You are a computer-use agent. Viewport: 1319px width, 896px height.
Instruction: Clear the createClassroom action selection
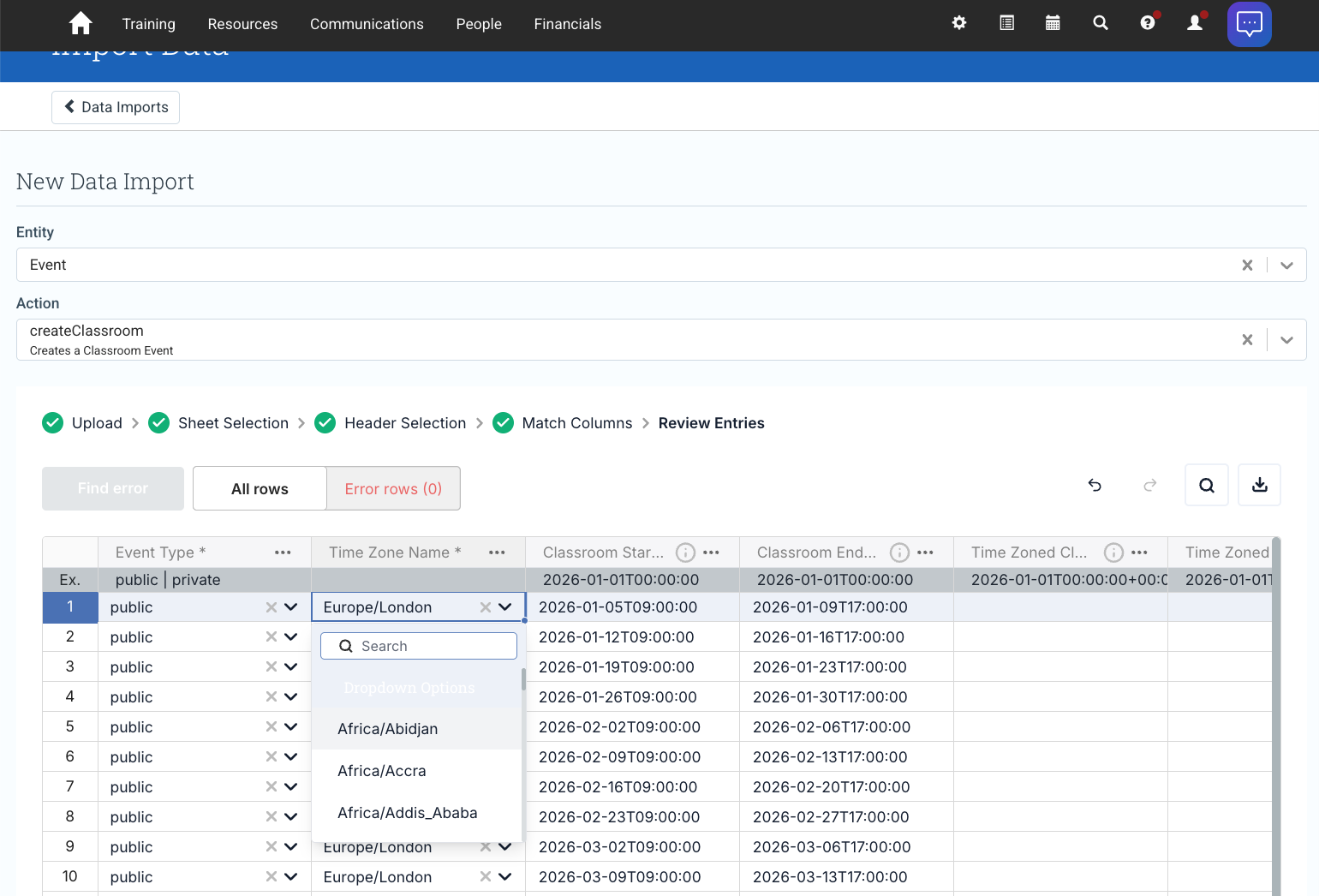pyautogui.click(x=1247, y=340)
